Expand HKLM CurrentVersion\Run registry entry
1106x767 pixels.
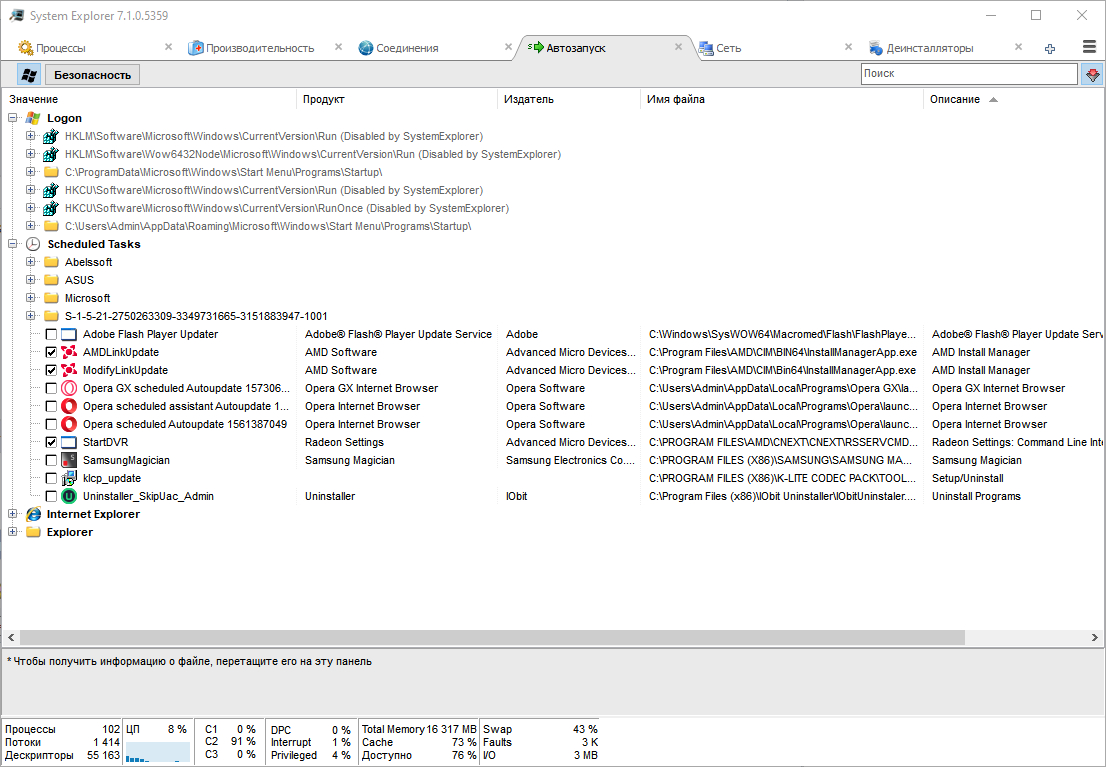[30, 135]
